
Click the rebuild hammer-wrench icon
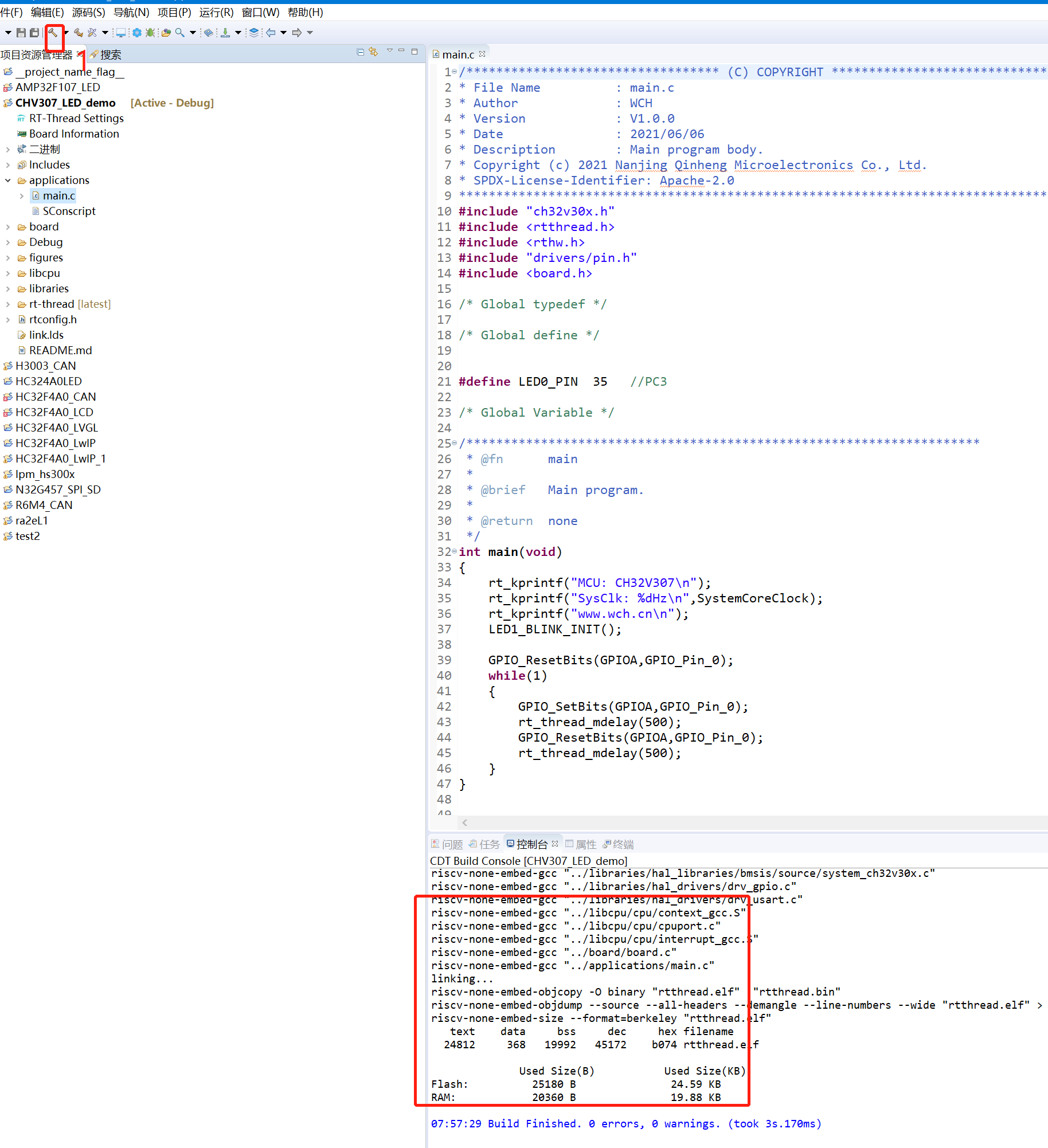pyautogui.click(x=78, y=33)
